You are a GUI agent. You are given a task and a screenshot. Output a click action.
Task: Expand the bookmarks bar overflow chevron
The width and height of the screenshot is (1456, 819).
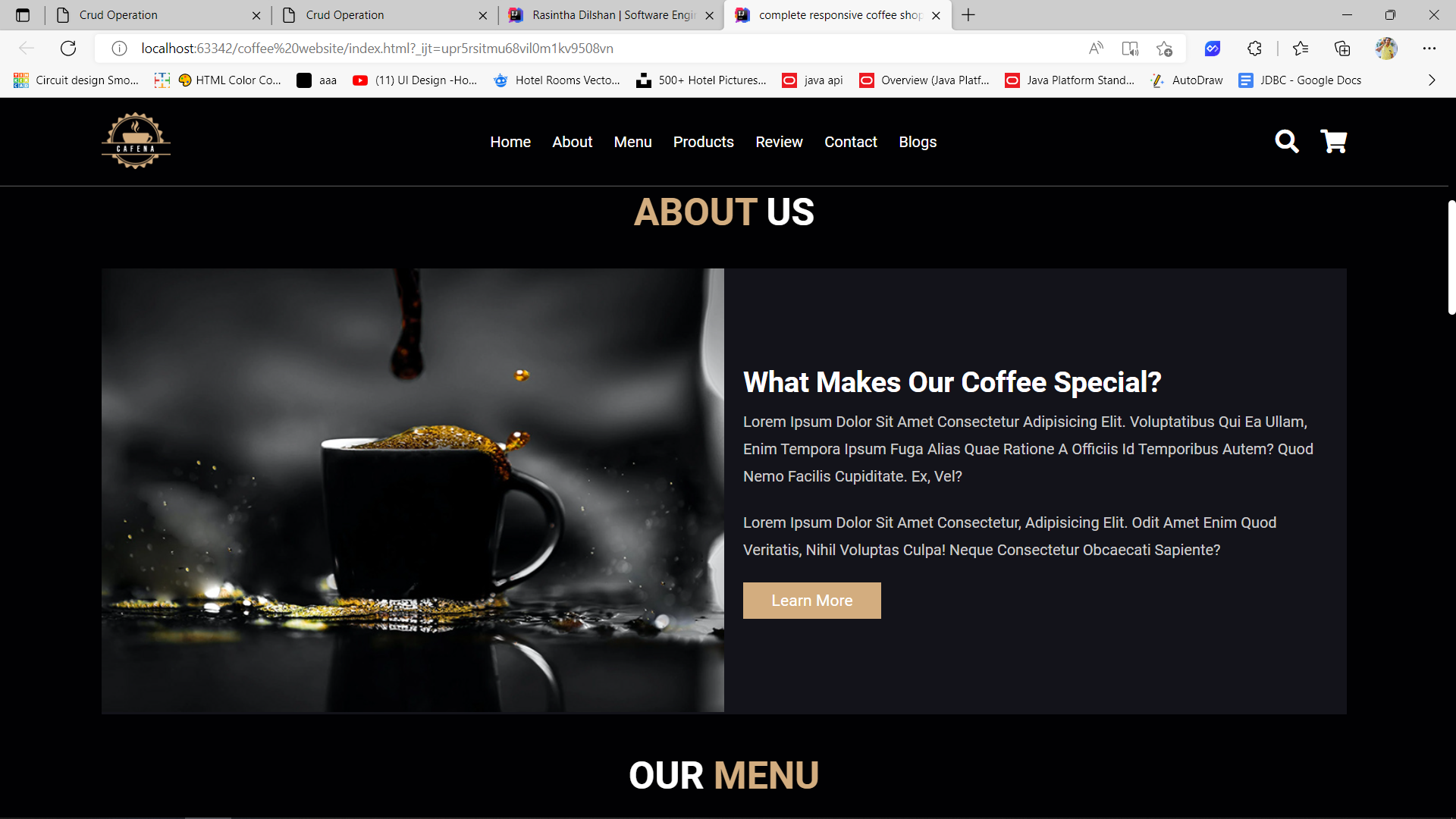[1432, 80]
